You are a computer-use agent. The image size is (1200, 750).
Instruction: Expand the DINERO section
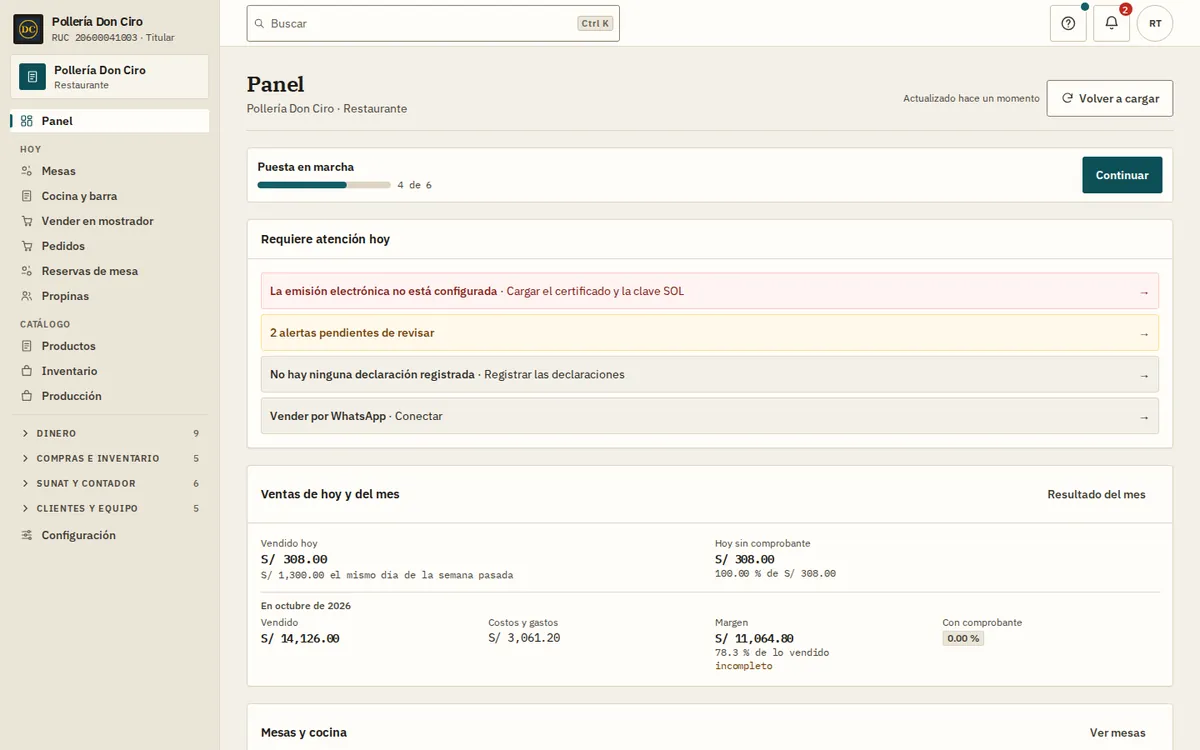tap(110, 433)
